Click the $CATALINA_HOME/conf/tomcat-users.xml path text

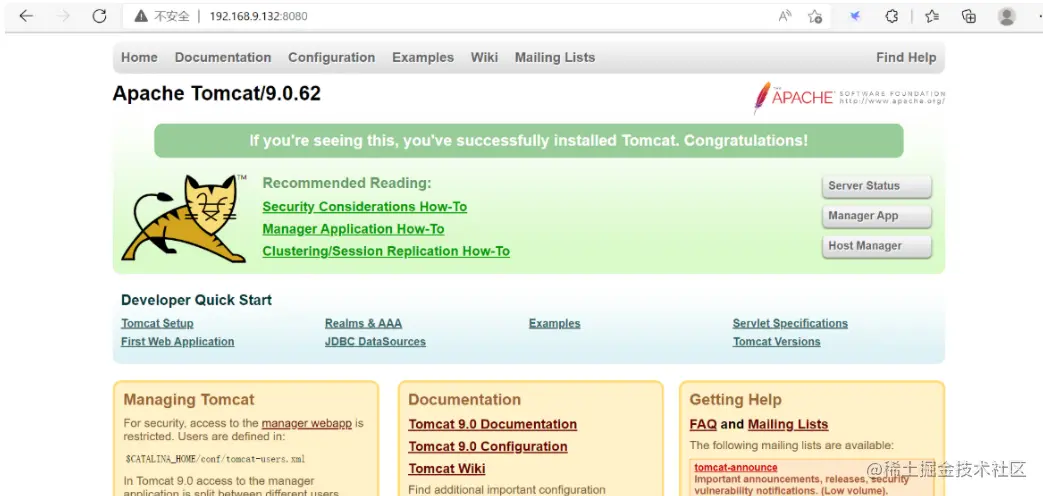[216, 459]
